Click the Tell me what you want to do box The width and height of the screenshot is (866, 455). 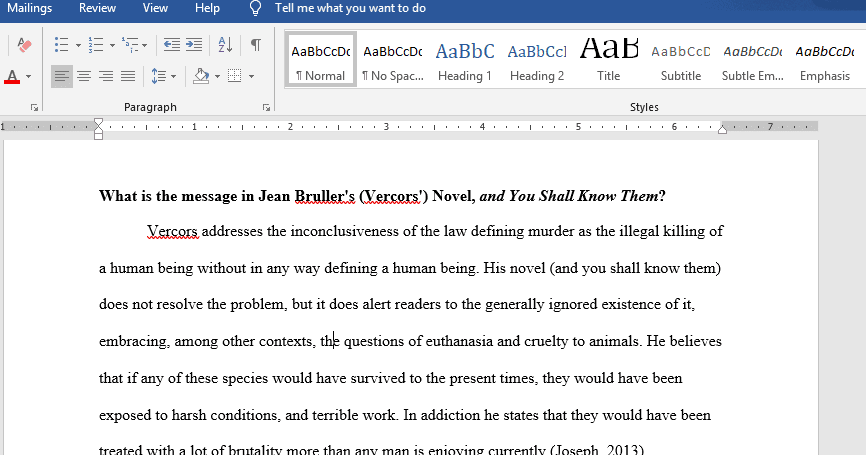click(350, 8)
